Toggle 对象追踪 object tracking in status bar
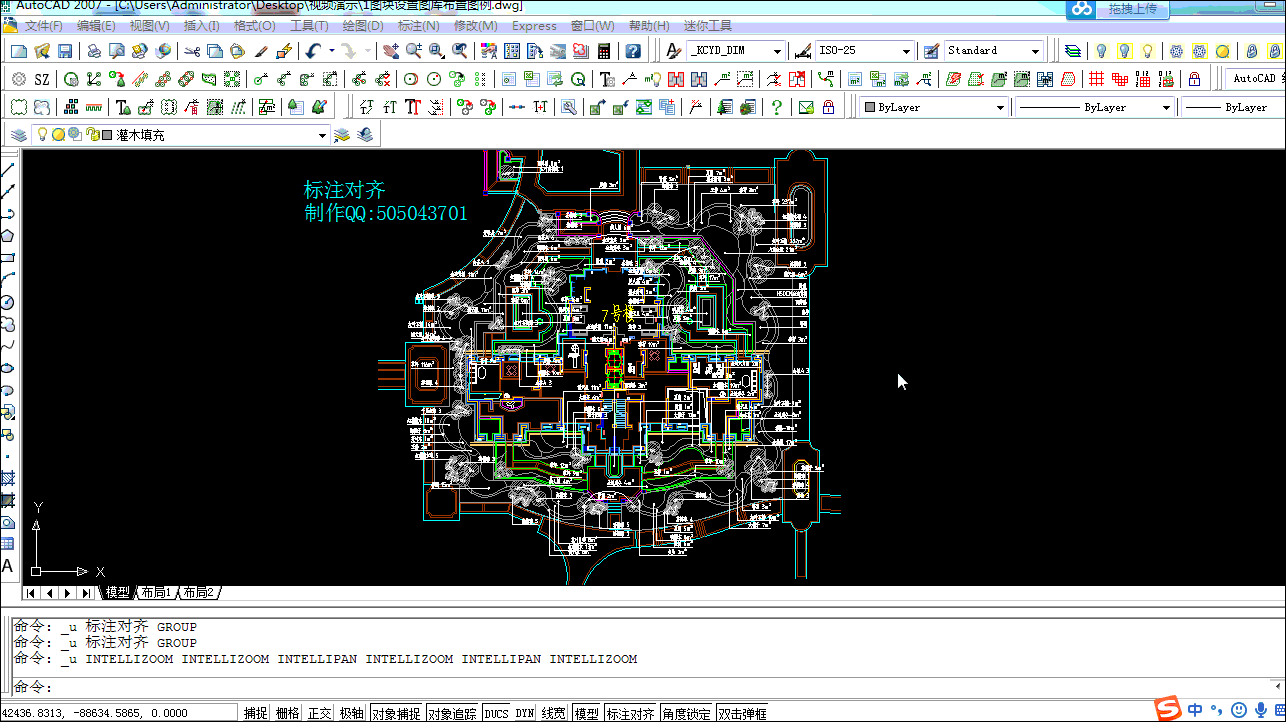This screenshot has height=722, width=1286. [x=453, y=713]
